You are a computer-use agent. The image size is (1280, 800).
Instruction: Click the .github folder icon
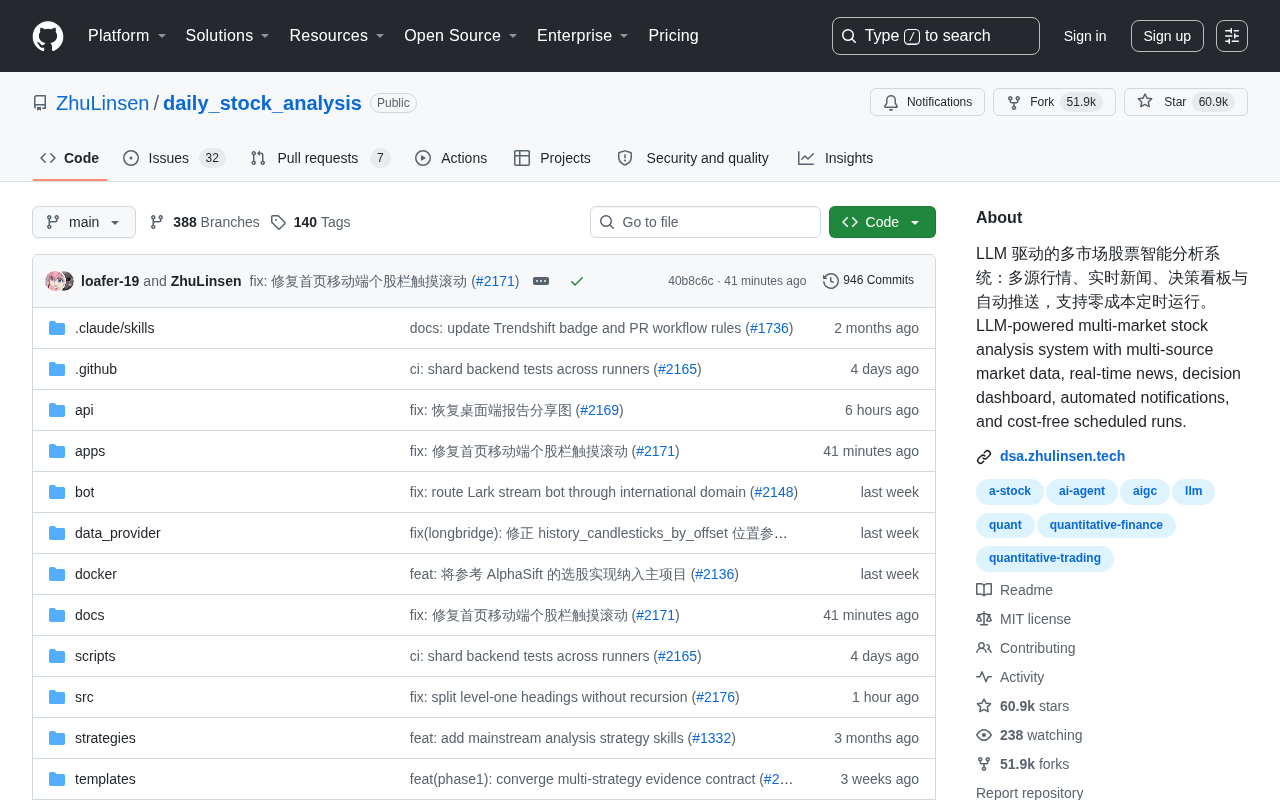tap(57, 369)
